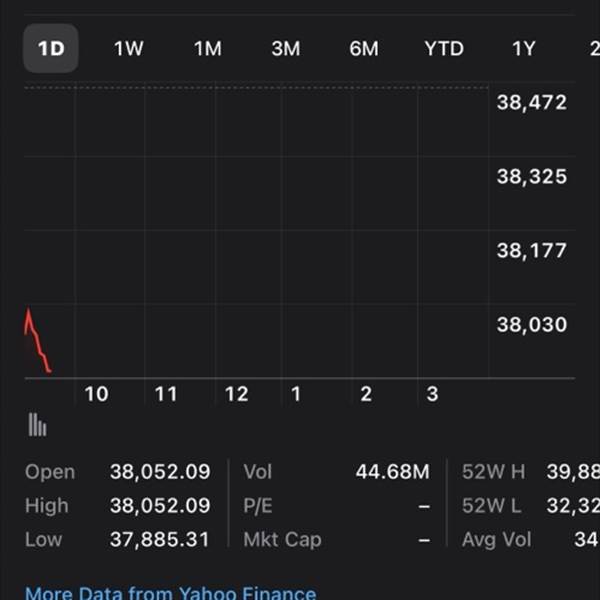Switch to the 1W range

(x=129, y=49)
